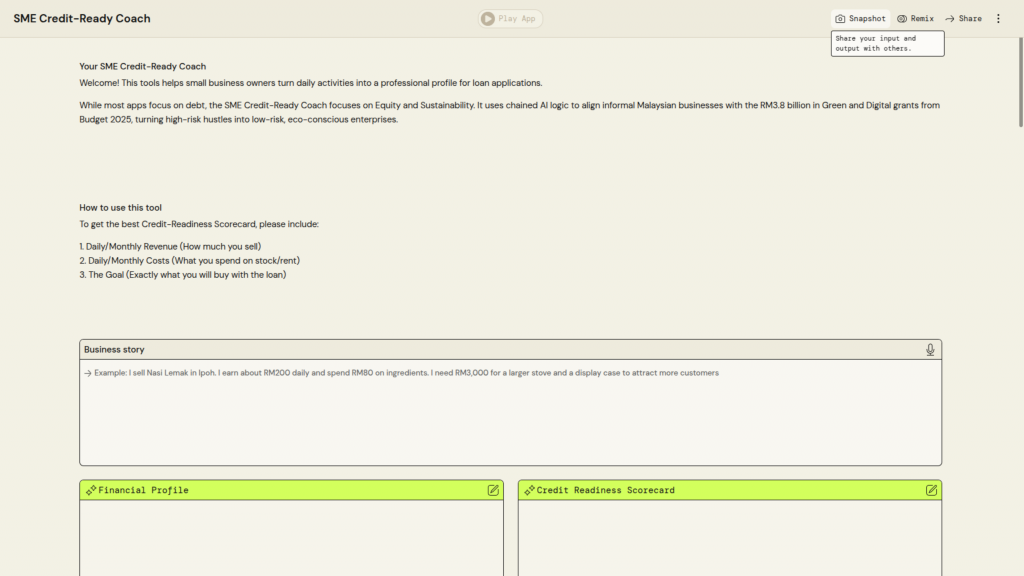Select the Credit Readiness Scorecard header title
This screenshot has height=576, width=1024.
pyautogui.click(x=605, y=491)
